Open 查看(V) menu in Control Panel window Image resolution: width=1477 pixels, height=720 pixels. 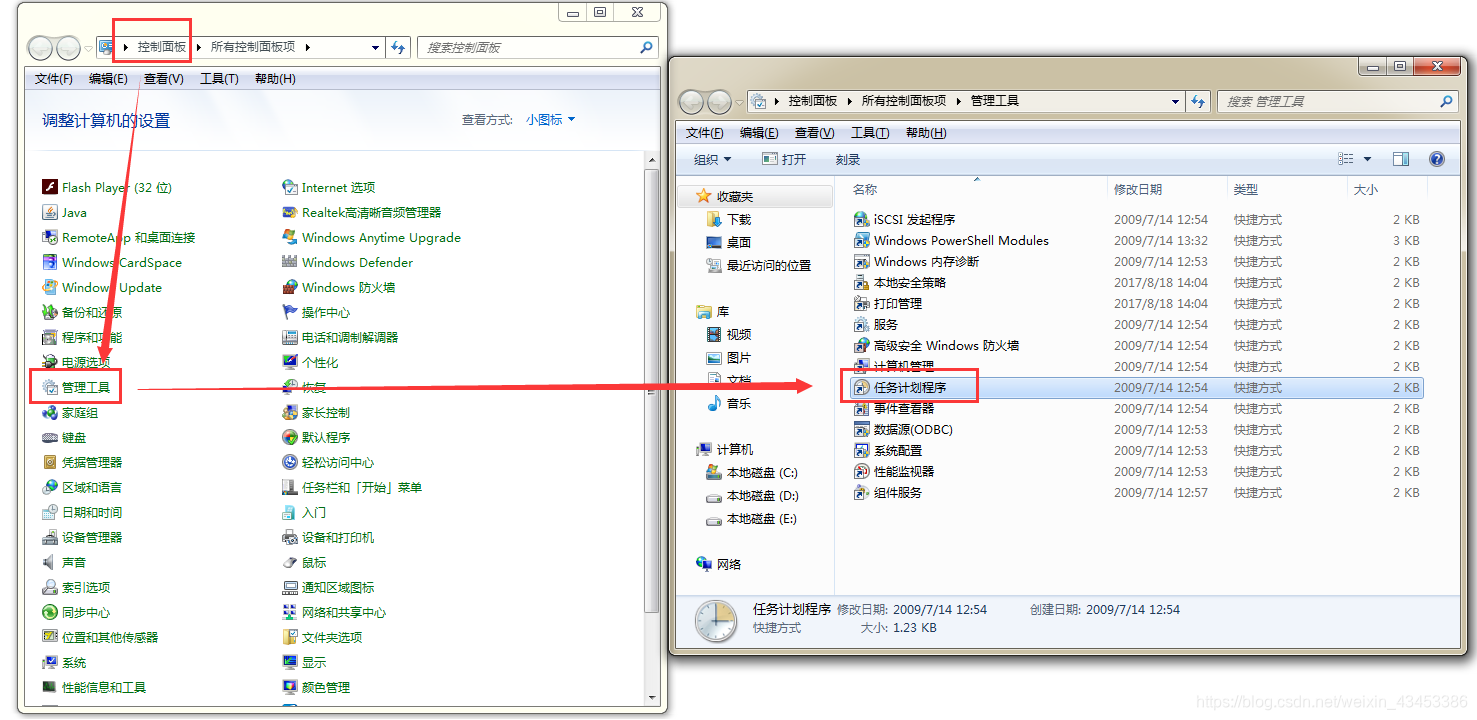click(163, 79)
